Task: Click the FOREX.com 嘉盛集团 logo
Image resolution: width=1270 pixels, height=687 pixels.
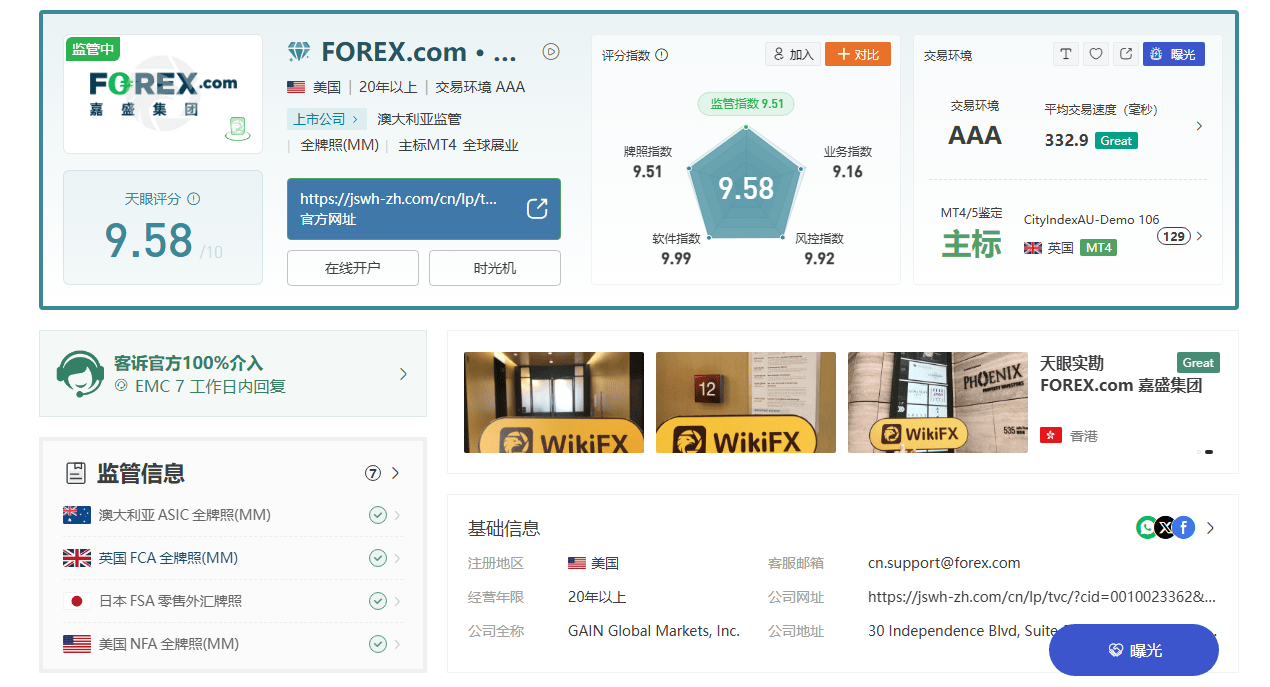Action: point(163,94)
